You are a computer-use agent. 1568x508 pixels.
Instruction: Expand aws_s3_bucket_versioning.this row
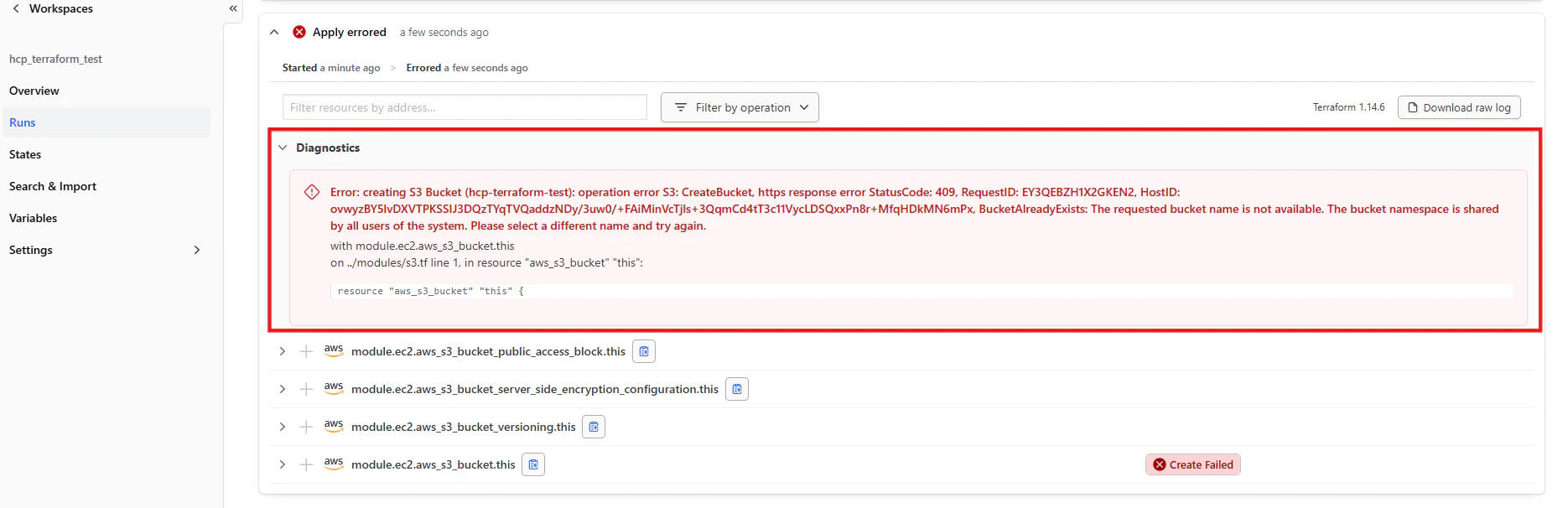[x=283, y=427]
